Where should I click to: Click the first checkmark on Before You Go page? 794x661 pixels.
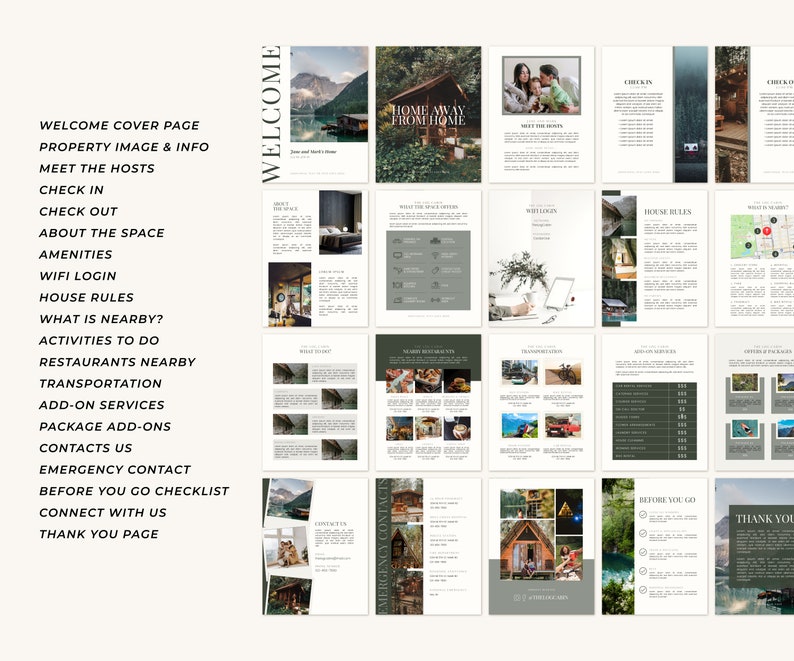(x=643, y=515)
